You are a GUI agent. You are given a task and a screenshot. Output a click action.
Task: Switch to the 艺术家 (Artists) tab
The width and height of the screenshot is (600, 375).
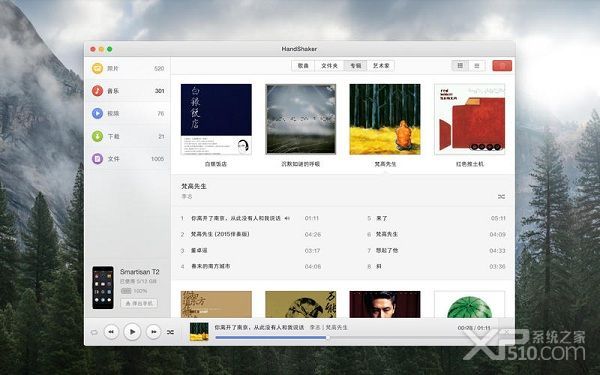click(381, 66)
